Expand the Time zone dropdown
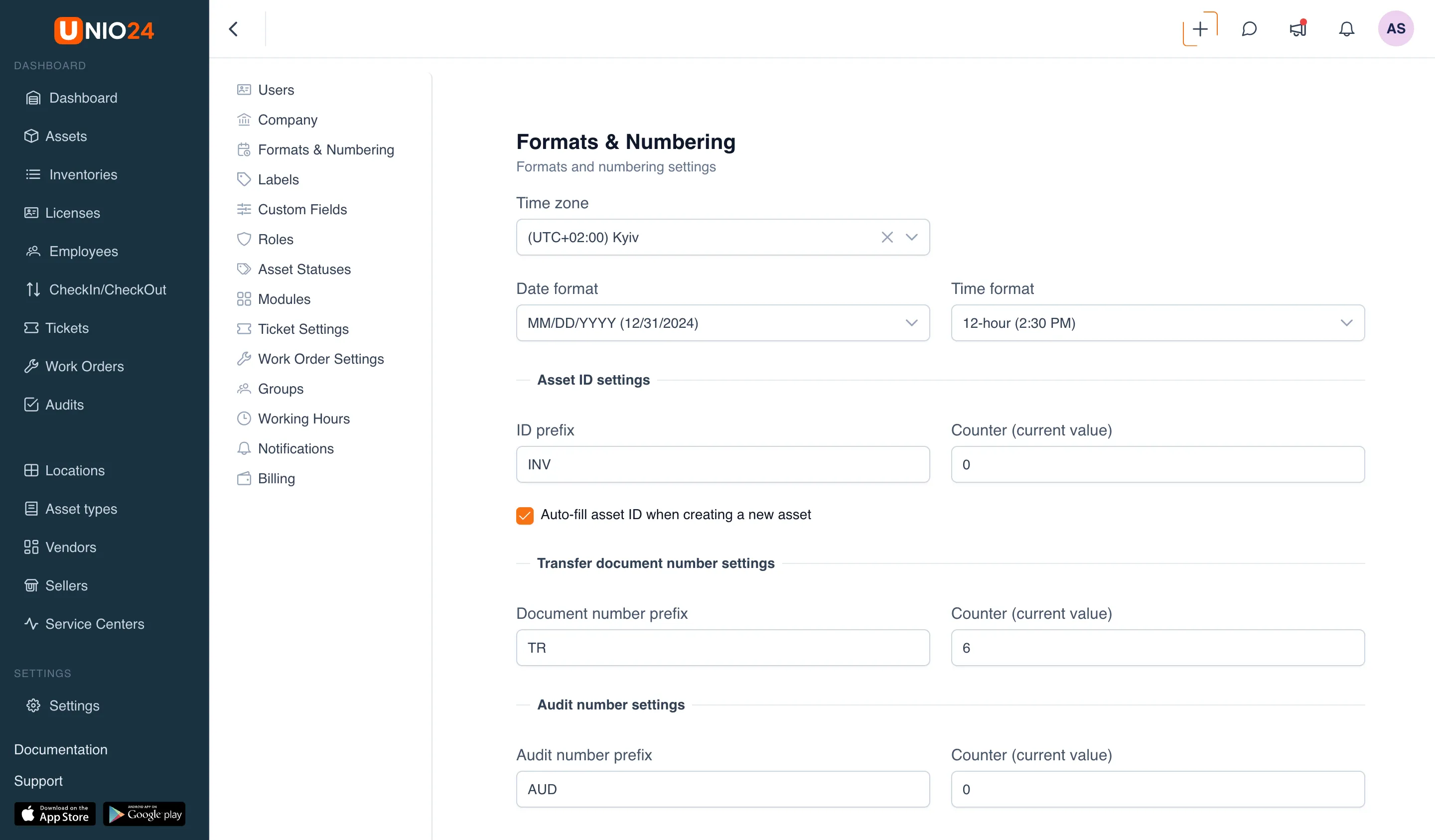The width and height of the screenshot is (1435, 840). click(x=912, y=238)
